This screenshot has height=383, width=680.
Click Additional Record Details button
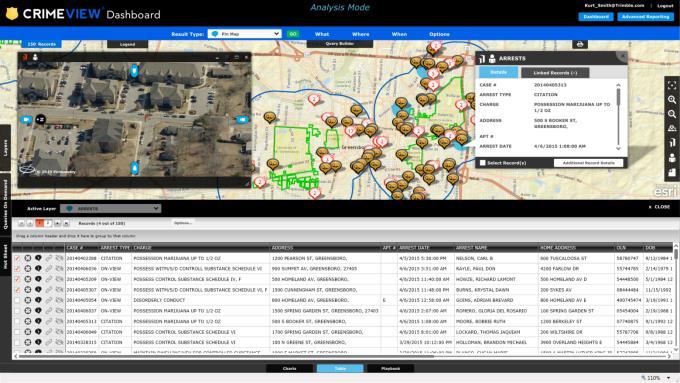588,163
